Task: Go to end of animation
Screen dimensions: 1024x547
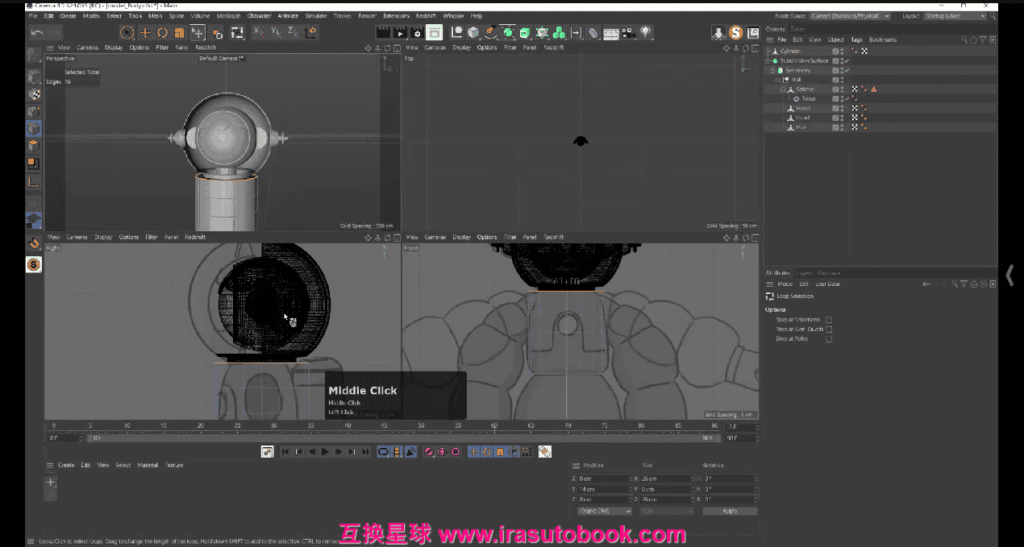Action: pos(365,452)
